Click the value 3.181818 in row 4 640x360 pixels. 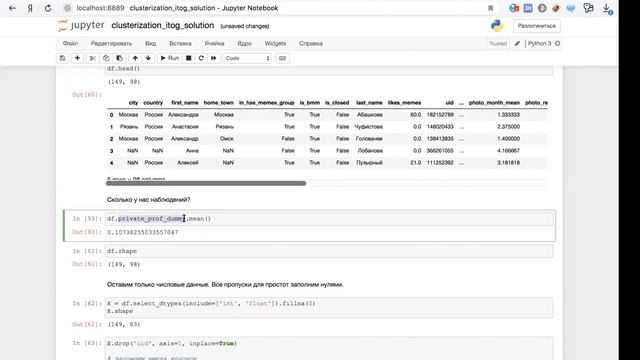(508, 162)
